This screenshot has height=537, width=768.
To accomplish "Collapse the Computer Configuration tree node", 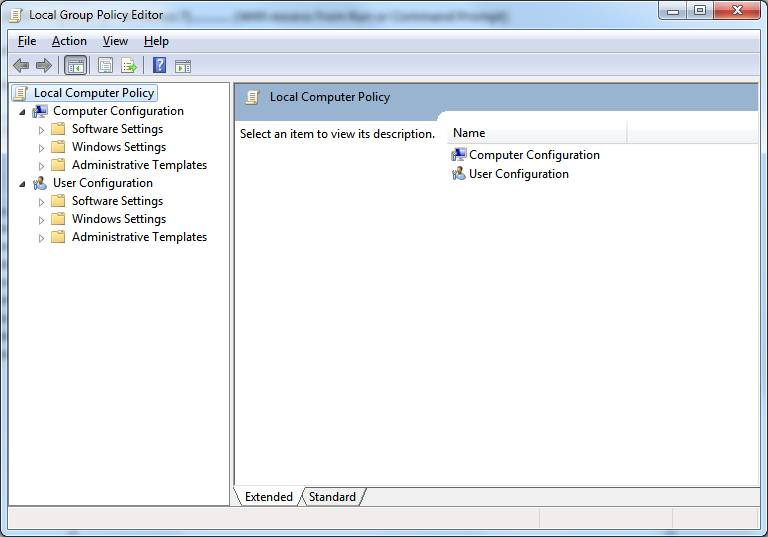I will (x=23, y=112).
